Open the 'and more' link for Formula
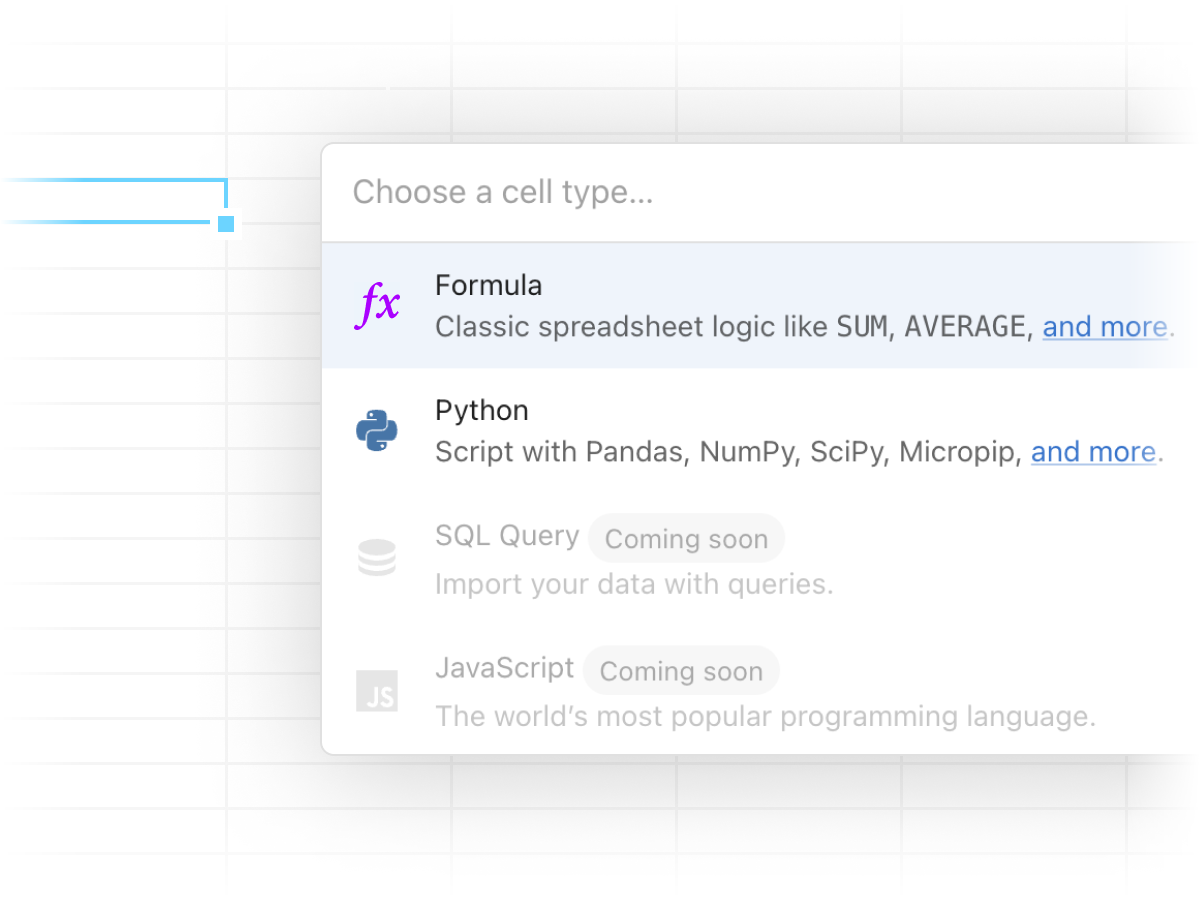 (x=1106, y=326)
